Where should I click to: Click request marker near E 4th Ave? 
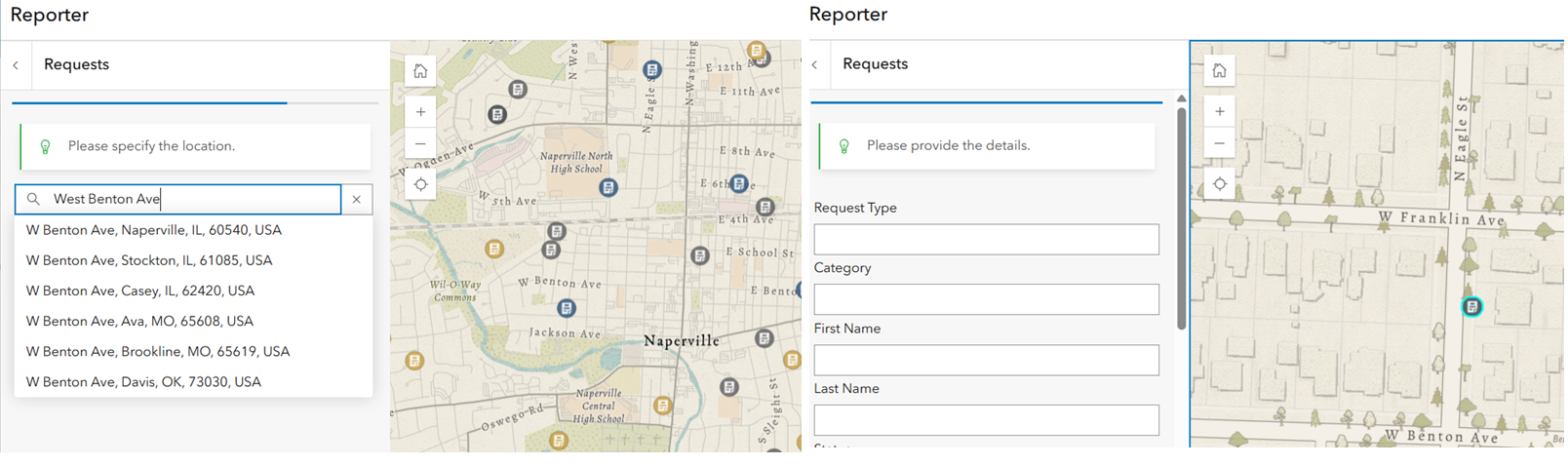point(765,207)
